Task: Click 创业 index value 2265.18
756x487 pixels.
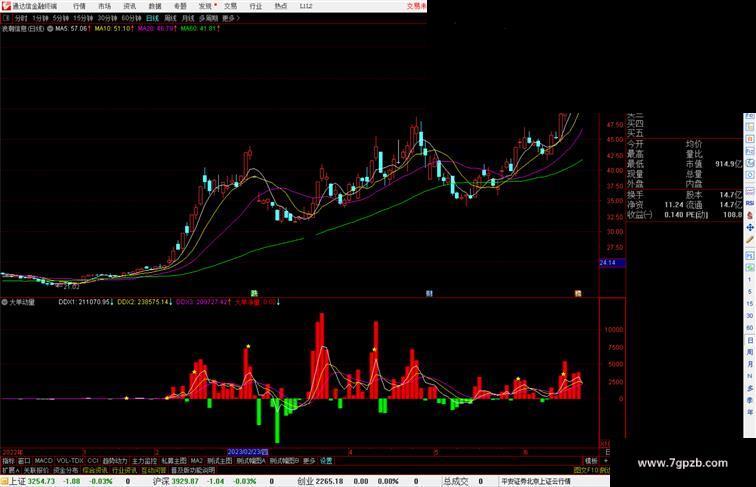Action: [x=330, y=481]
